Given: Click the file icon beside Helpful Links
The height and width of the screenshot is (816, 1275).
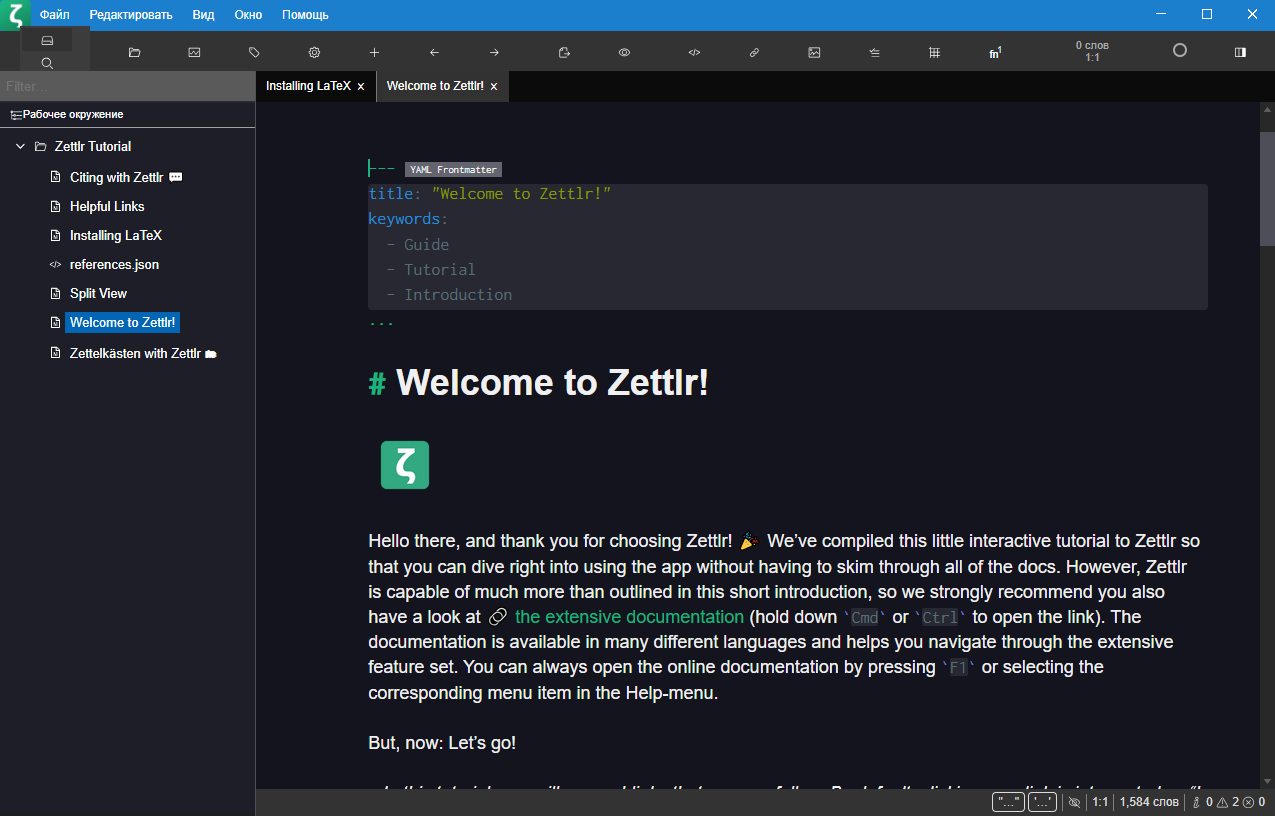Looking at the screenshot, I should coord(56,207).
